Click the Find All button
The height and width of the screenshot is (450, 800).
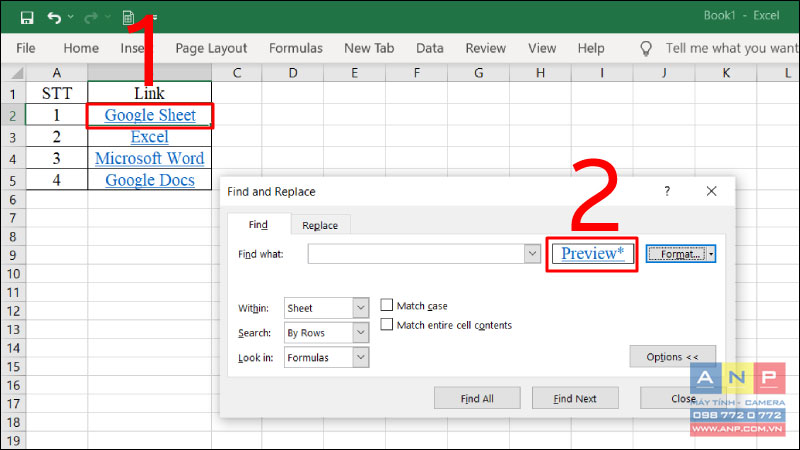click(x=477, y=398)
